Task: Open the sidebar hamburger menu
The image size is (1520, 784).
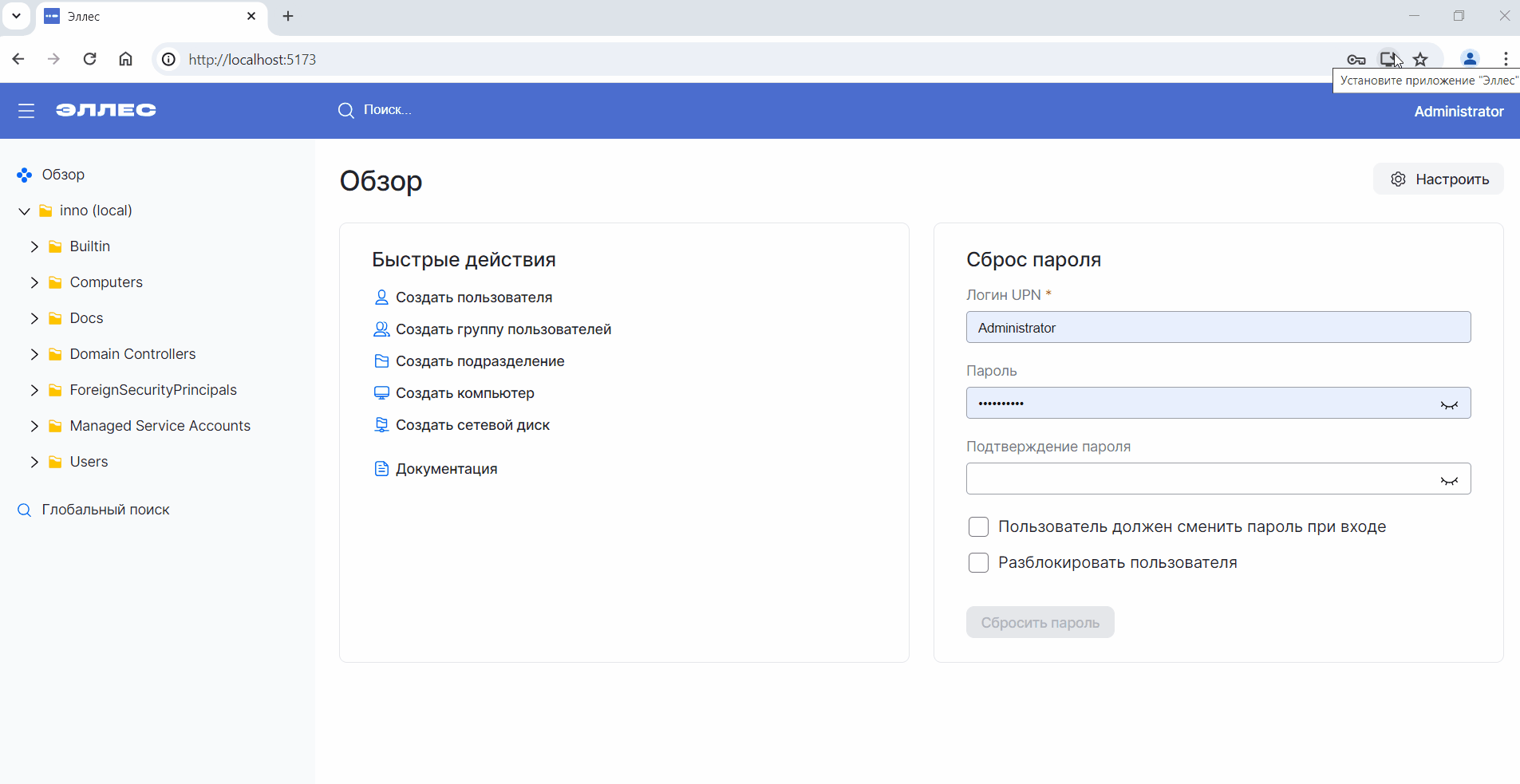Action: tap(26, 111)
